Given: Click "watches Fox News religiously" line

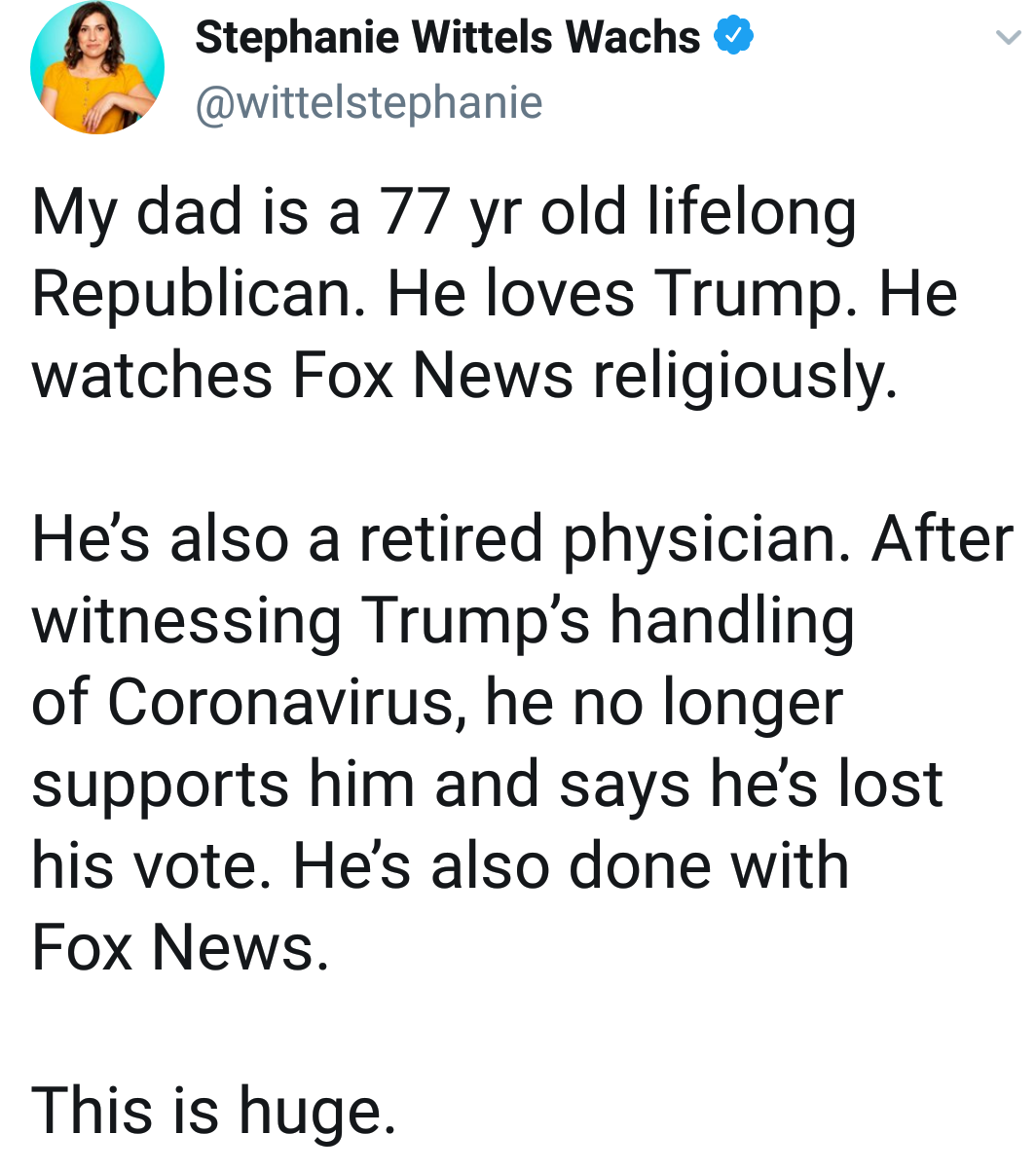Looking at the screenshot, I should (x=463, y=376).
